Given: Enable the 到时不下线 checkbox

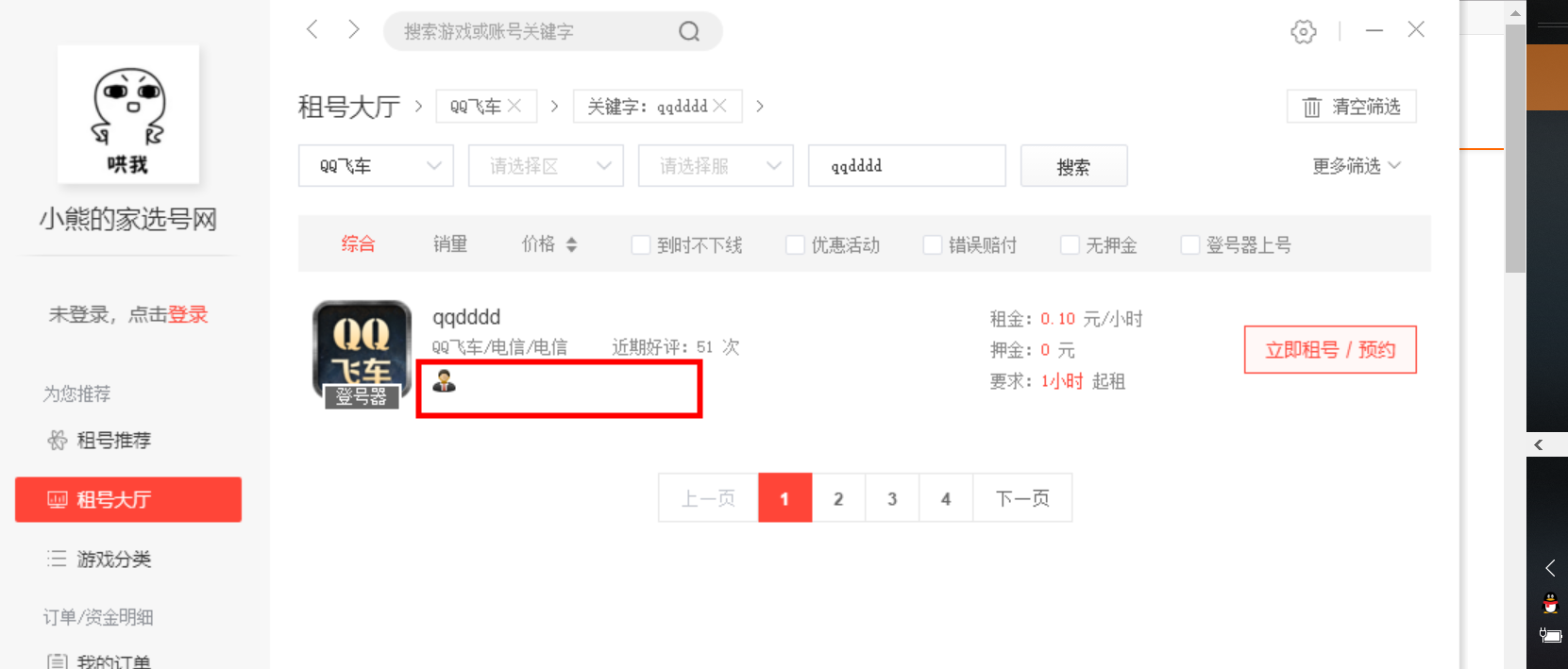Looking at the screenshot, I should point(641,245).
